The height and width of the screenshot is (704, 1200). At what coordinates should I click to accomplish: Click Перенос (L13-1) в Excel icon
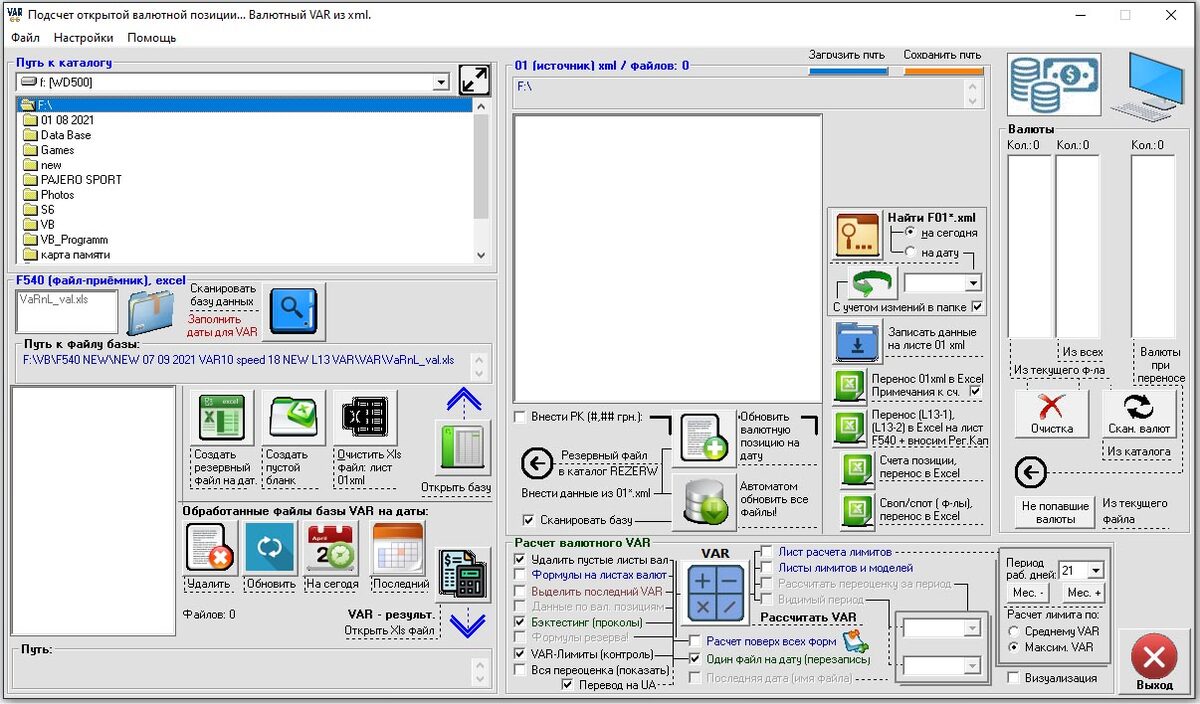coord(849,427)
